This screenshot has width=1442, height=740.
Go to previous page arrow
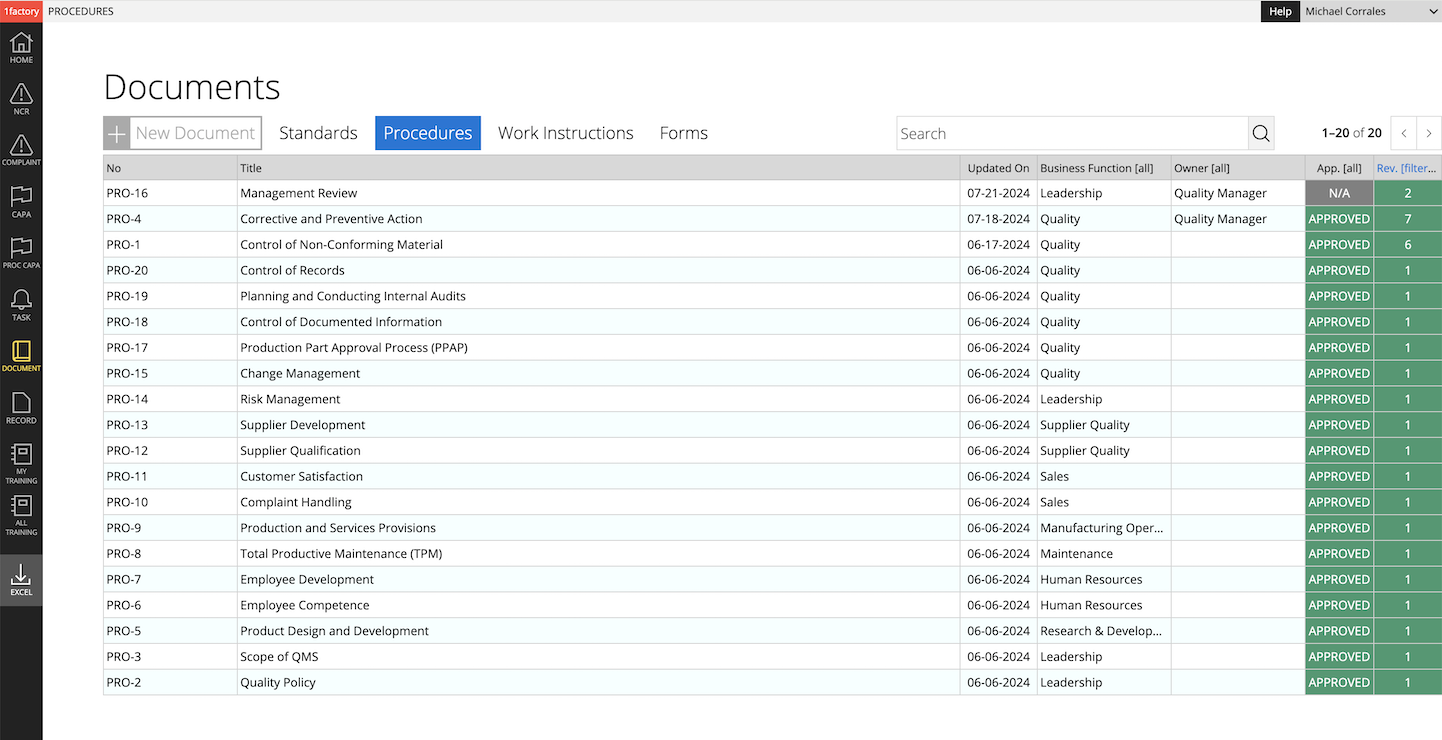tap(1404, 133)
